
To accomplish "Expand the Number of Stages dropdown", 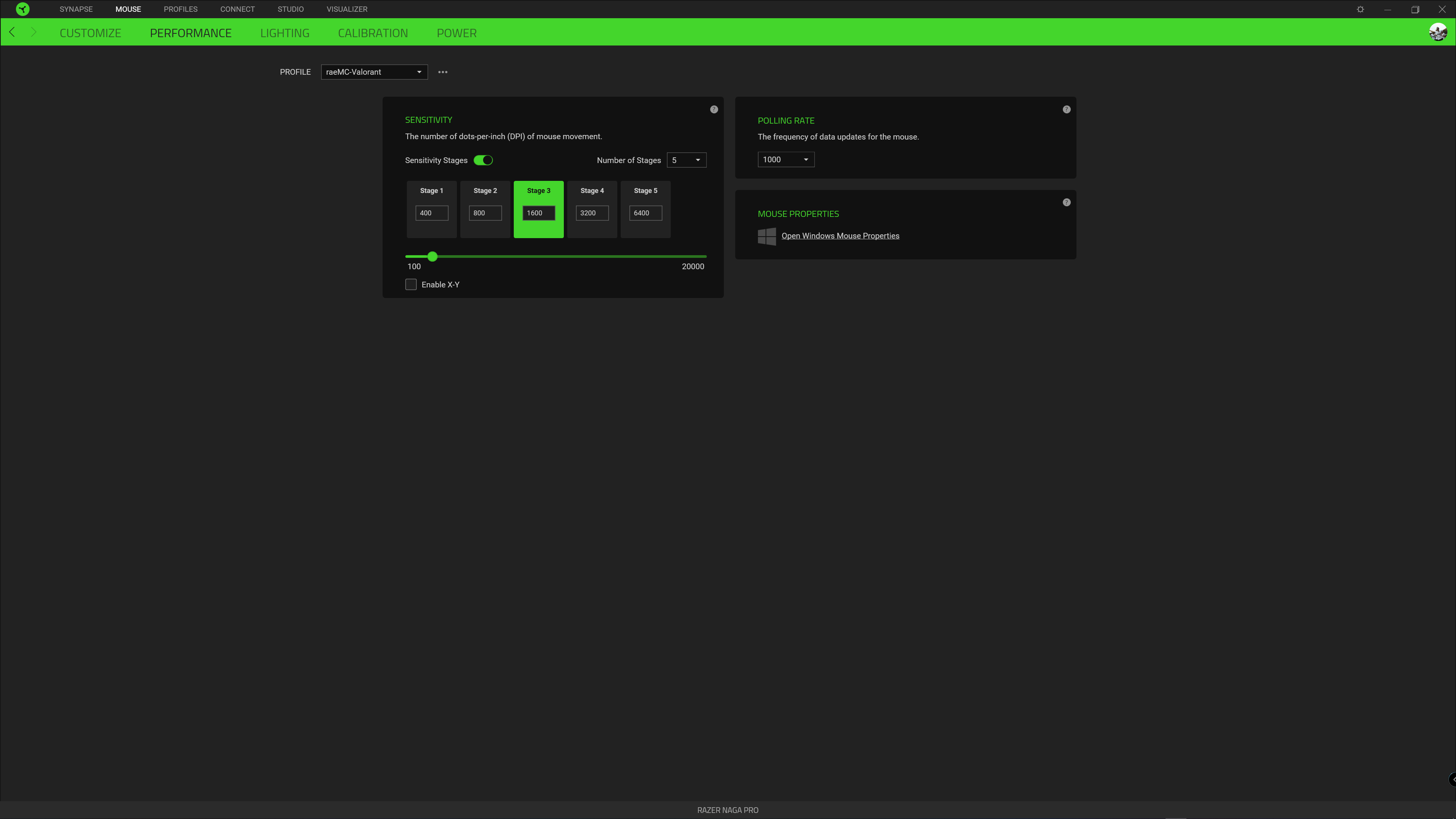I will pos(686,160).
